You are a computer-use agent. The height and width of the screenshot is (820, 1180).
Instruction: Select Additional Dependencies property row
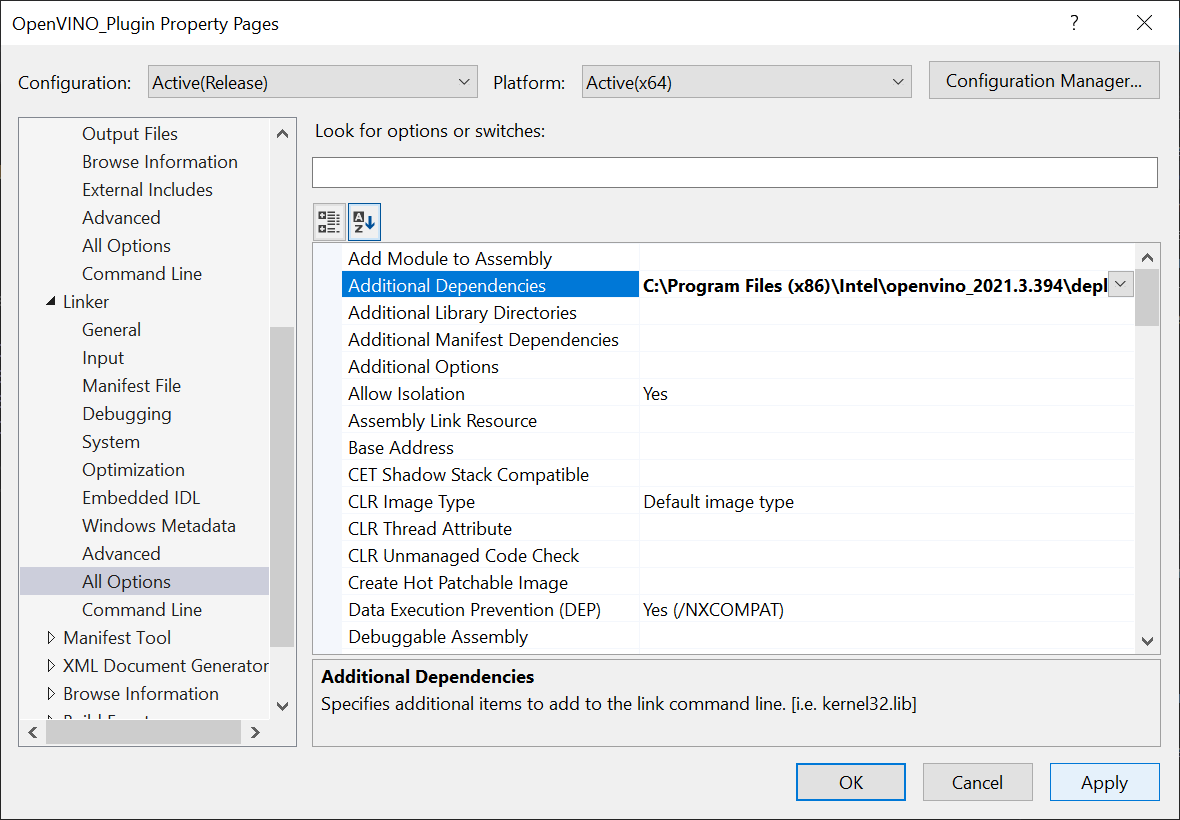pos(491,285)
